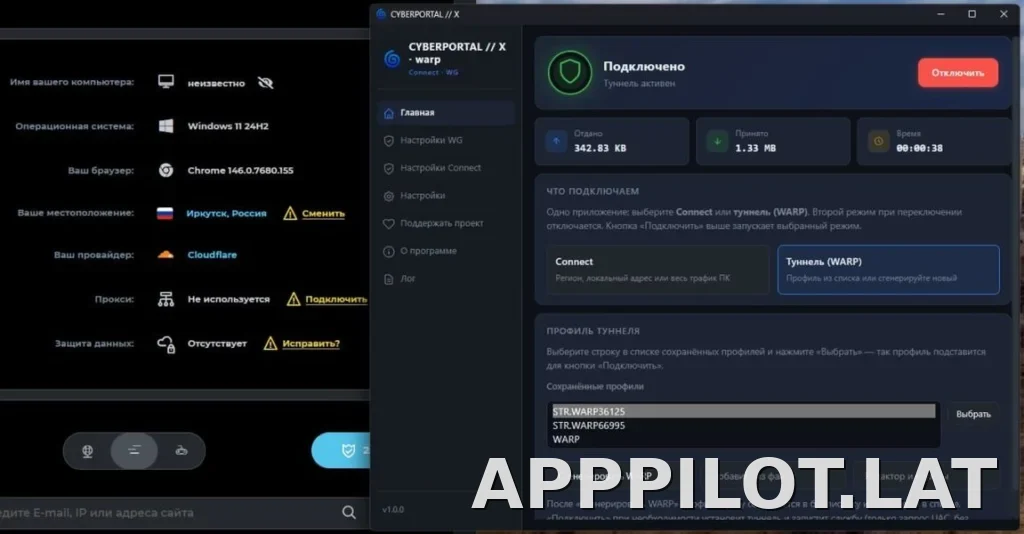Image resolution: width=1024 pixels, height=534 pixels.
Task: Select the WARP profile row
Action: click(743, 439)
